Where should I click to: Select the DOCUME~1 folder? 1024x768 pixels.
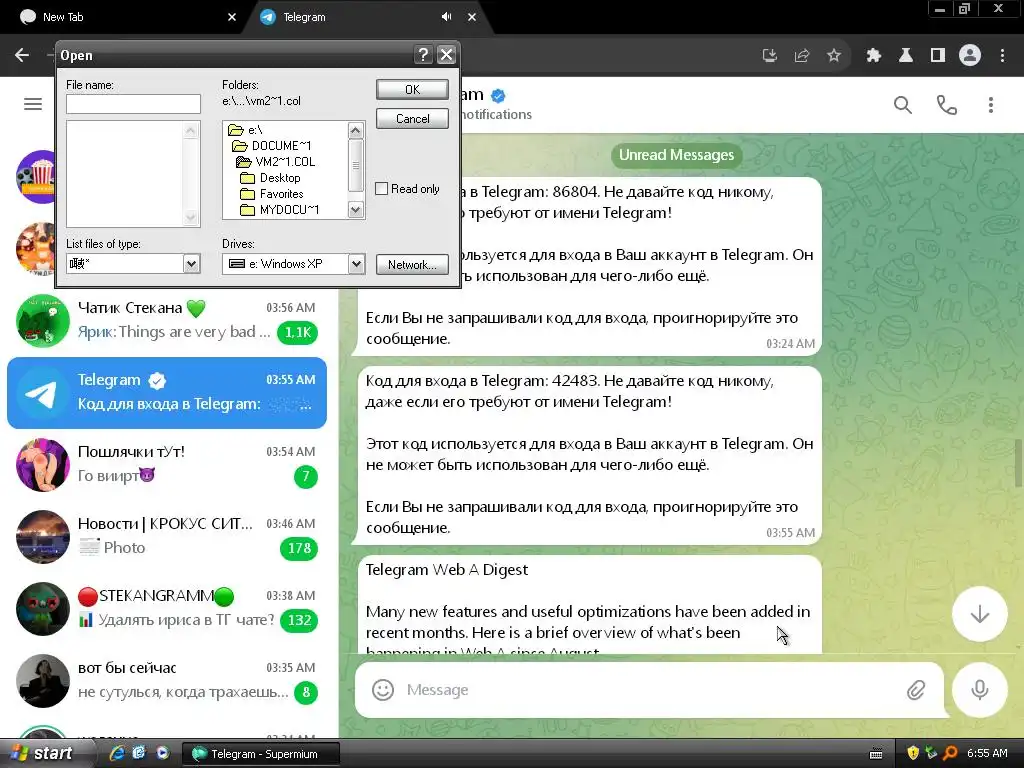(x=272, y=146)
